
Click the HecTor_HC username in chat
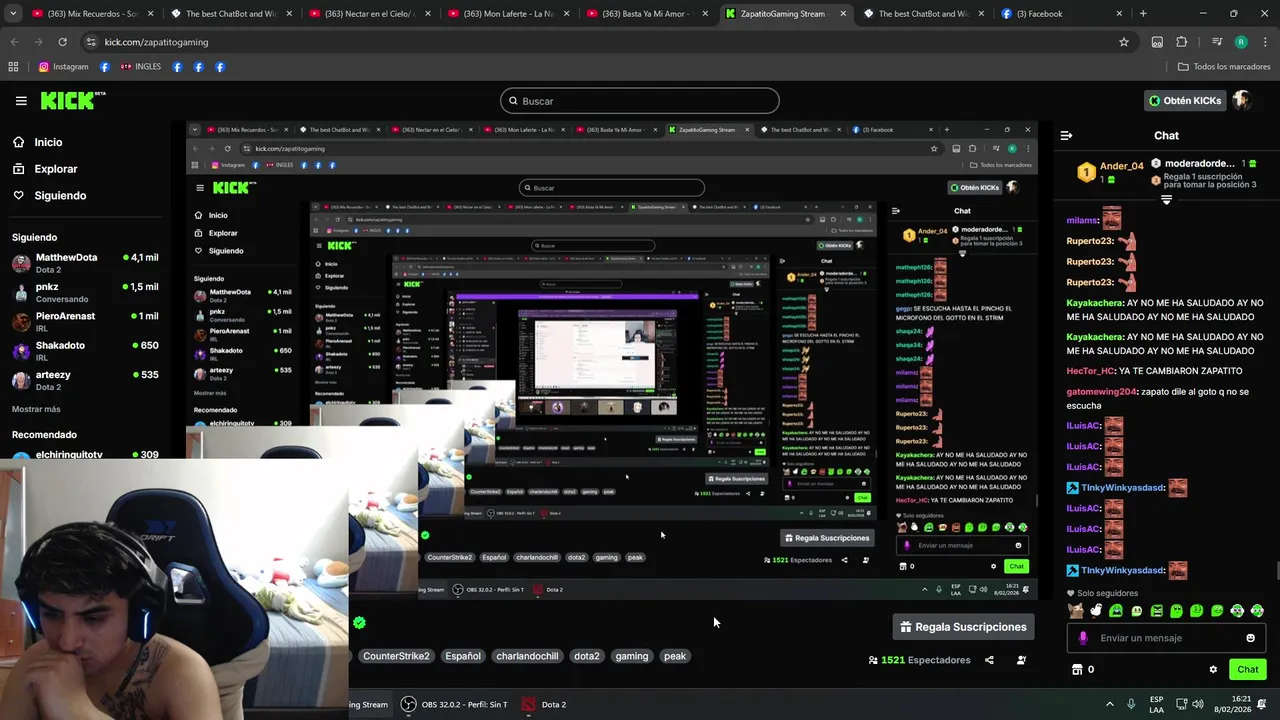pos(1090,371)
